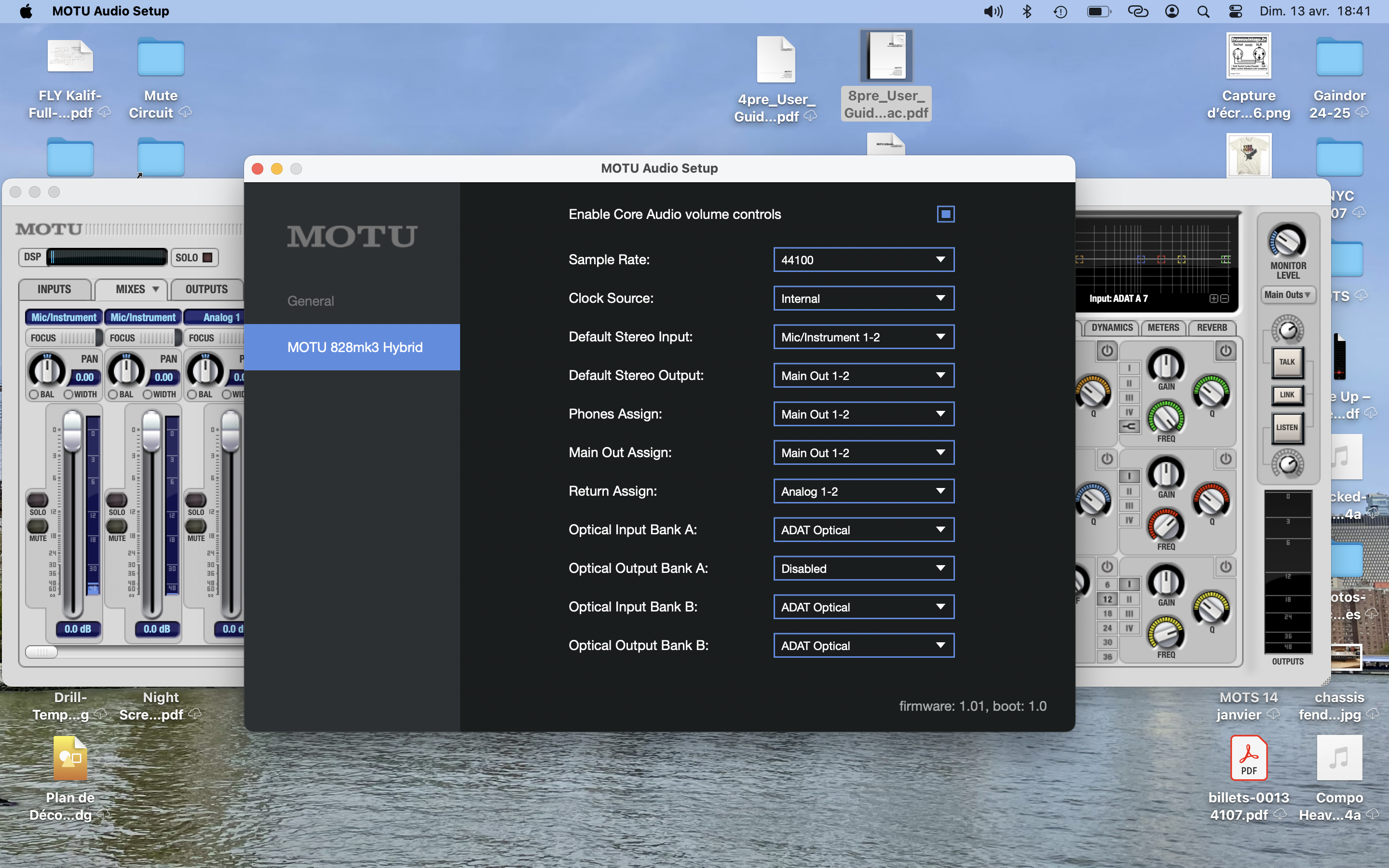Click the LINK button

click(1287, 395)
